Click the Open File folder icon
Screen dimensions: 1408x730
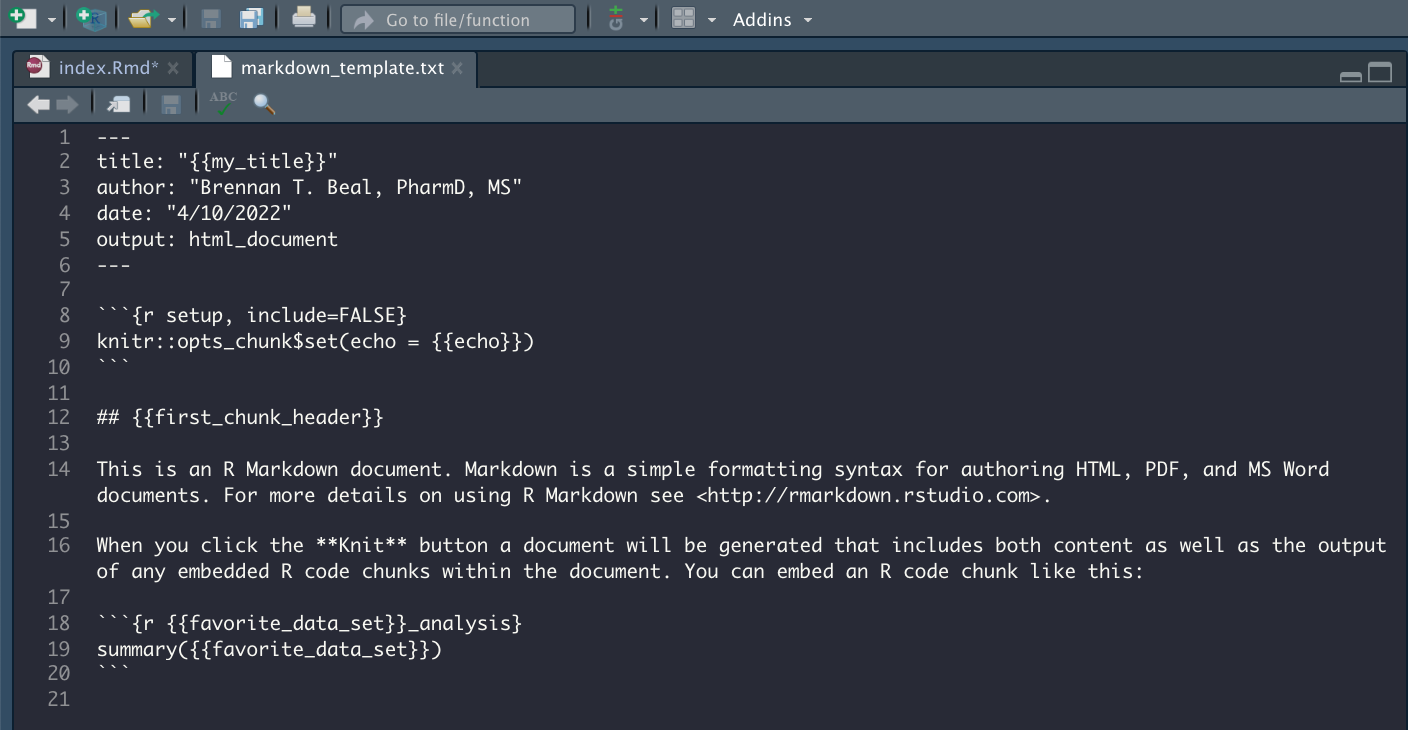(x=144, y=18)
